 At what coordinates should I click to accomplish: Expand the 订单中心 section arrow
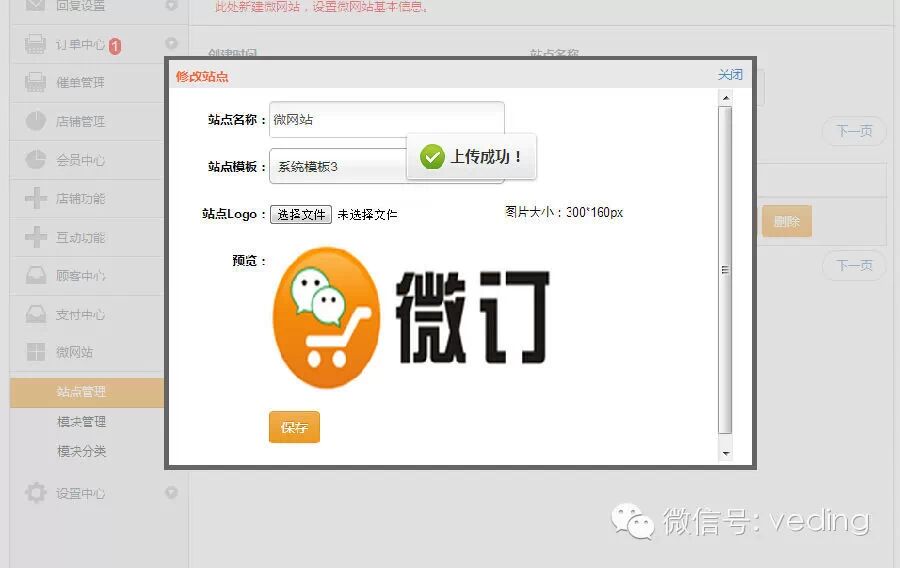(171, 44)
